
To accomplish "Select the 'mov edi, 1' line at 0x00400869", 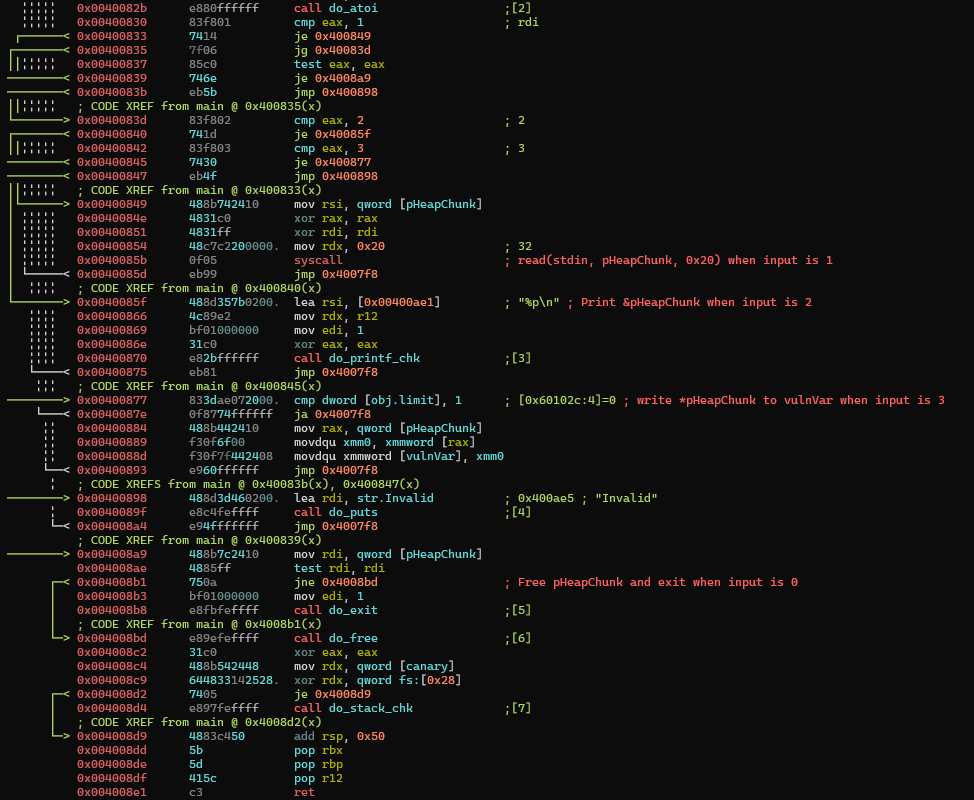I will 329,330.
